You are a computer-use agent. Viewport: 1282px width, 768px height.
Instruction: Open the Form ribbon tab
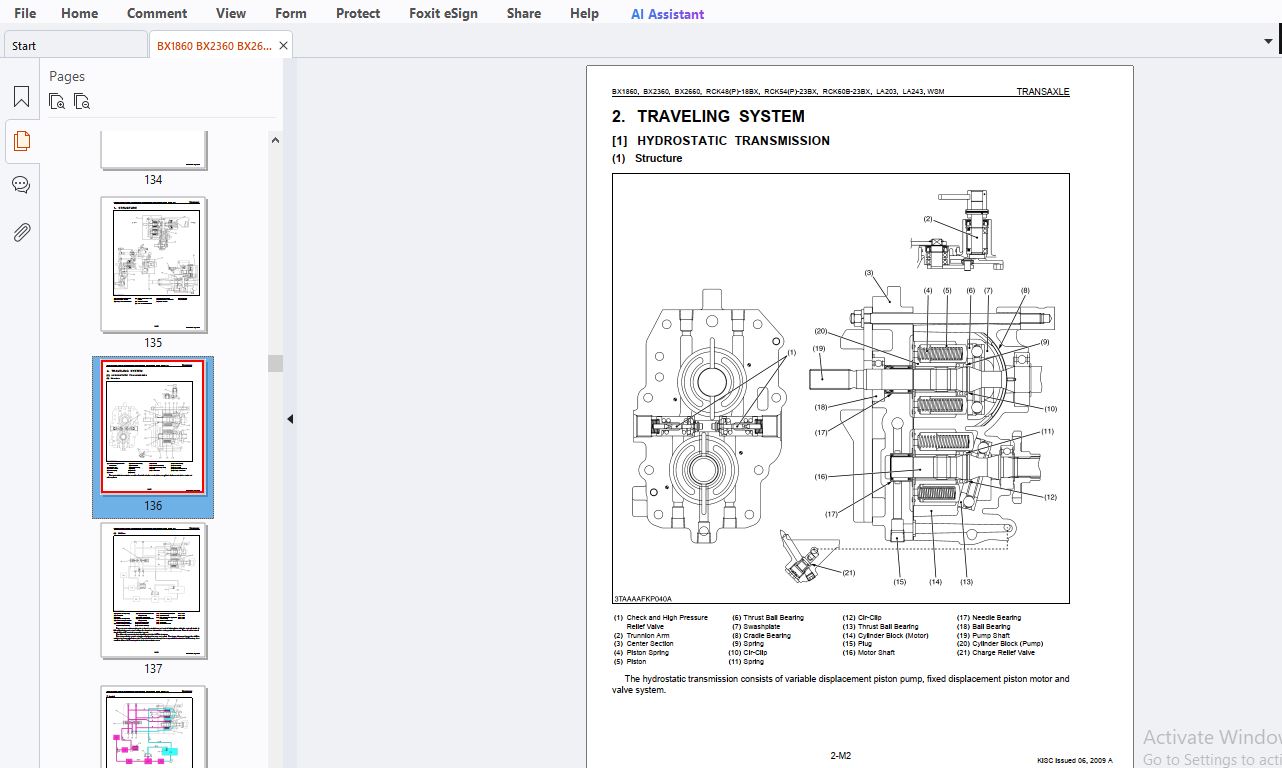(x=291, y=13)
